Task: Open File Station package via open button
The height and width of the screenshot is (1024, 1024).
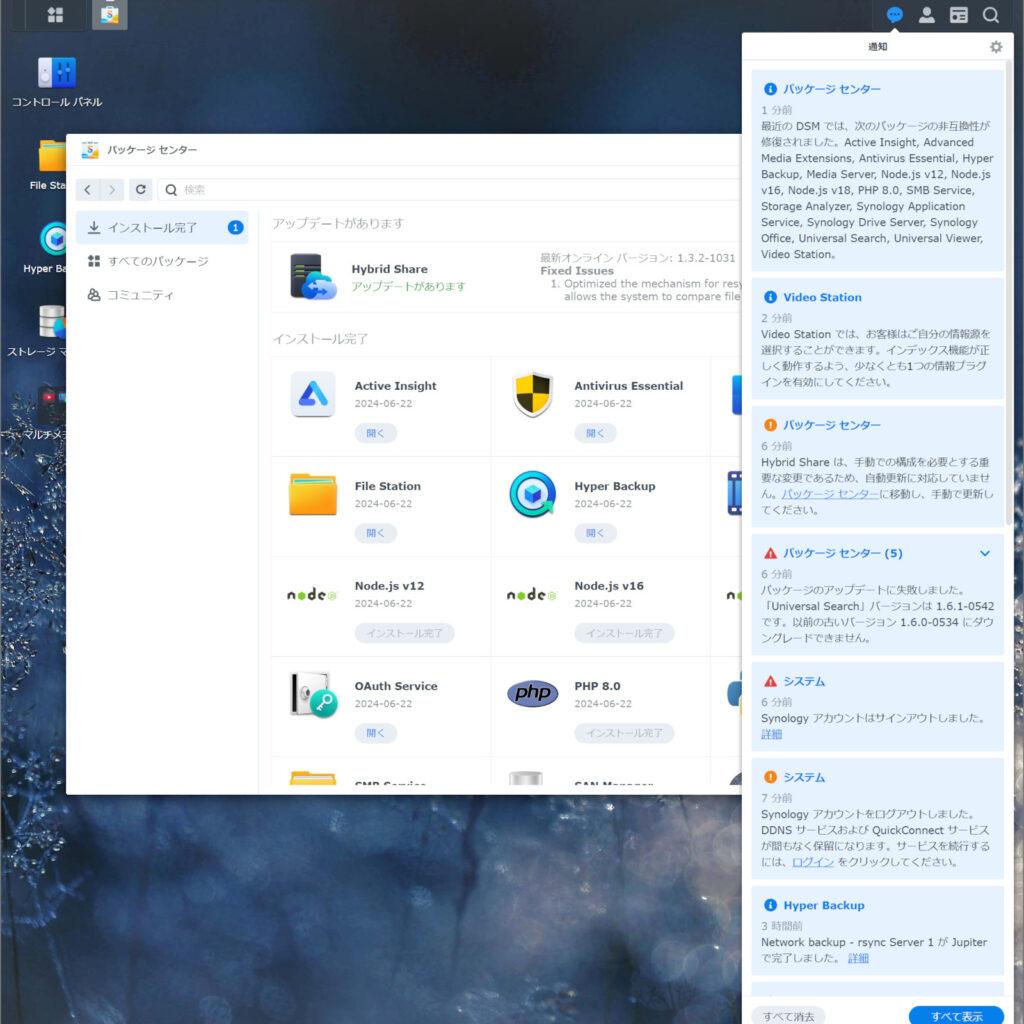Action: point(376,534)
